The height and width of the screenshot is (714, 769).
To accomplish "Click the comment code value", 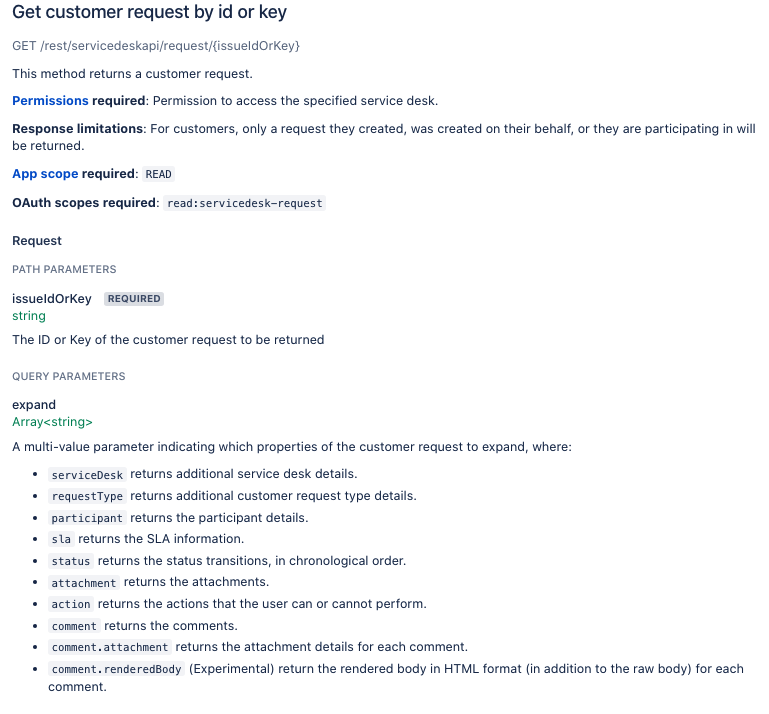I will tap(74, 626).
